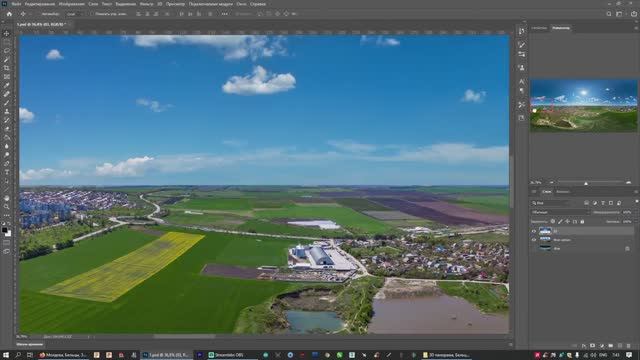Select the Gradient tool
640x360 pixels.
point(6,137)
